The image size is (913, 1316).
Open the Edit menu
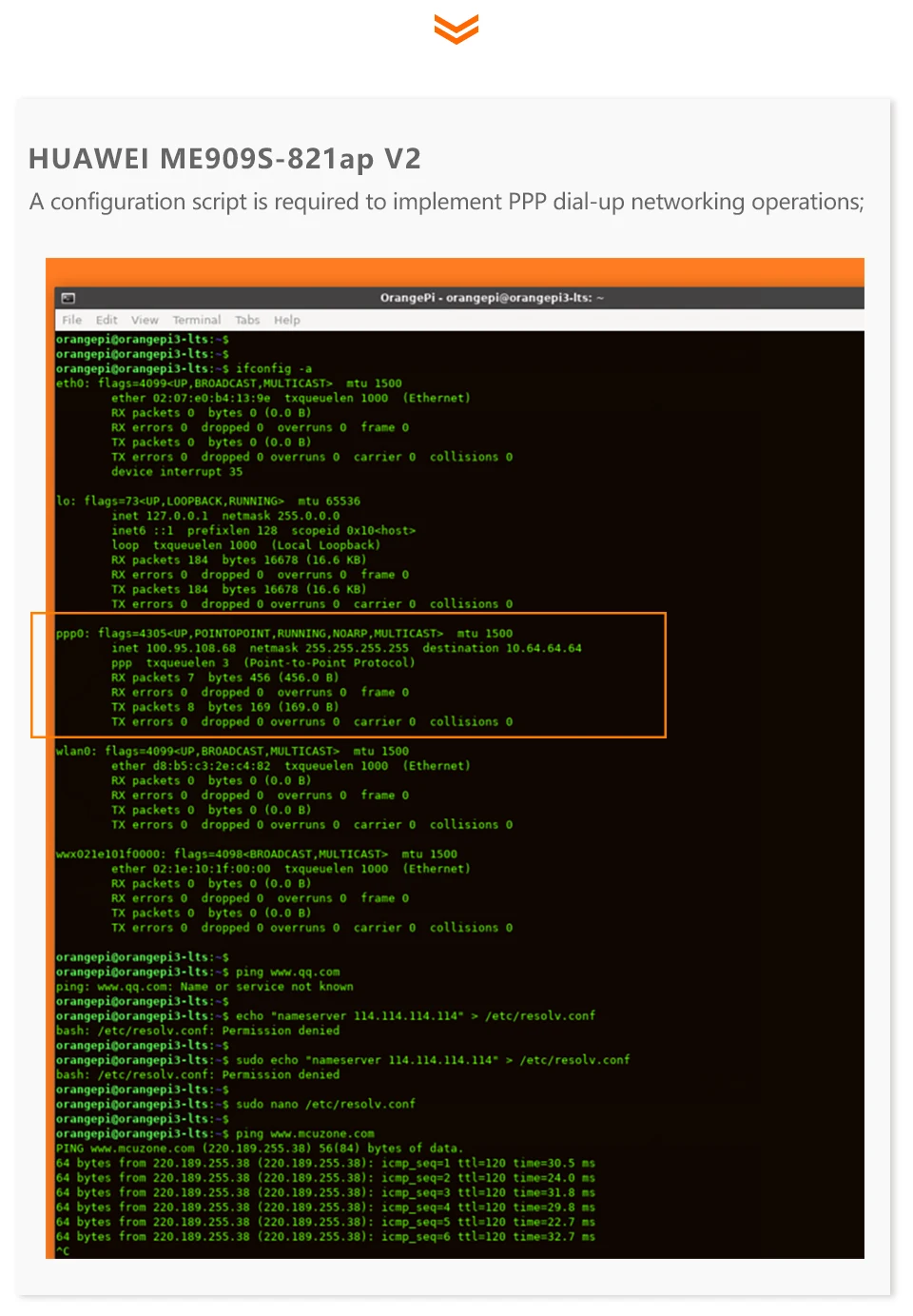(x=107, y=321)
